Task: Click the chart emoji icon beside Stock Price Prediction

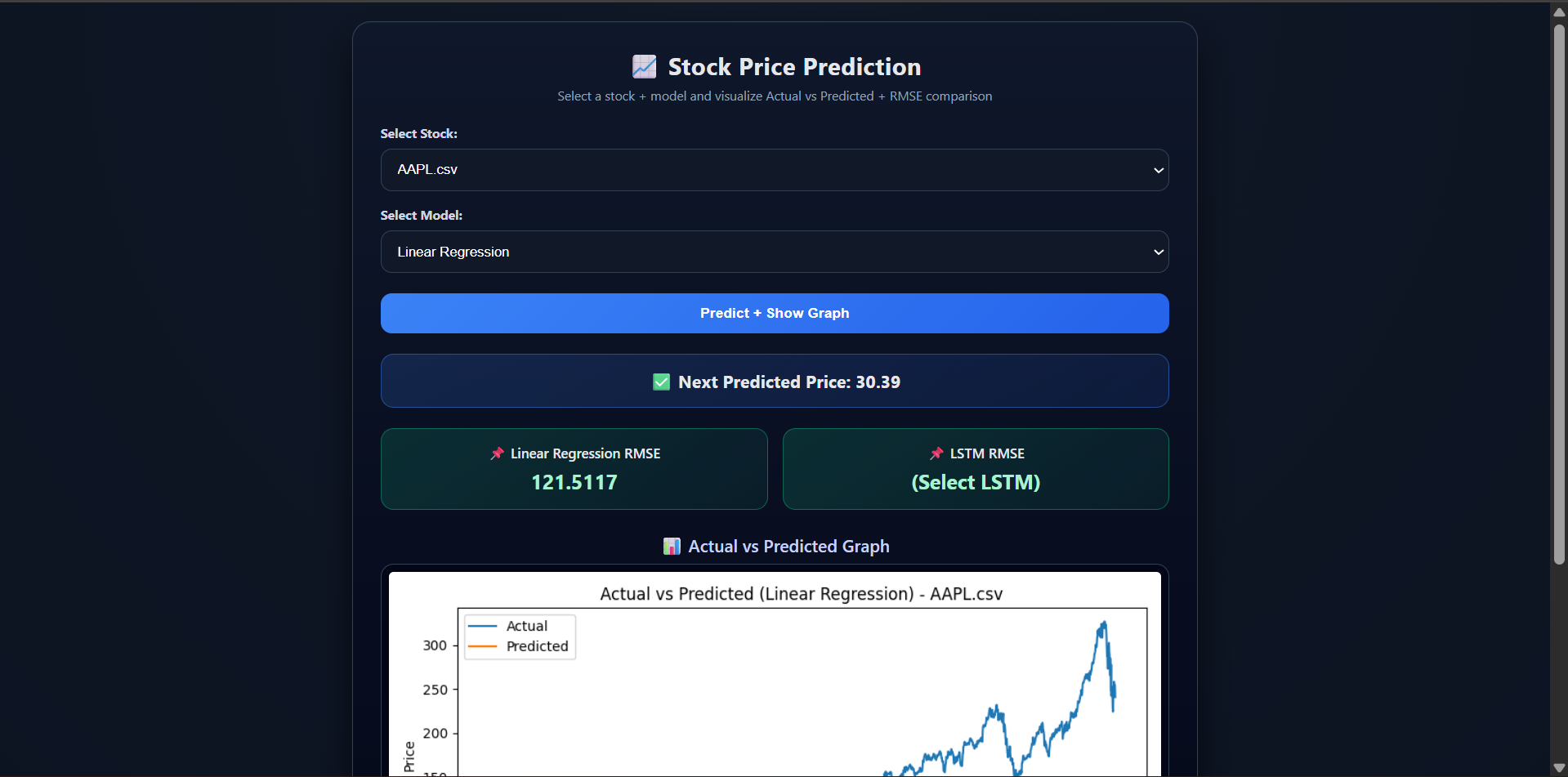Action: pyautogui.click(x=644, y=67)
